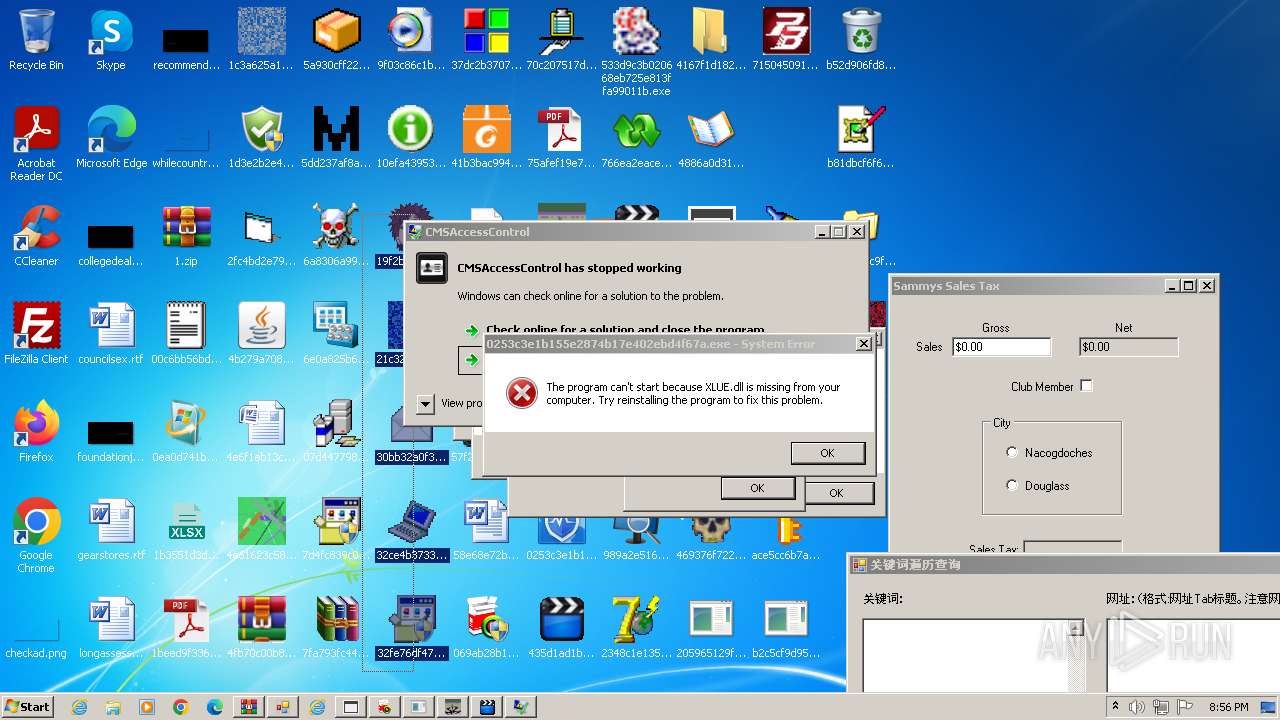Click the clock showing 8:56 PM
The width and height of the screenshot is (1280, 720).
1229,707
